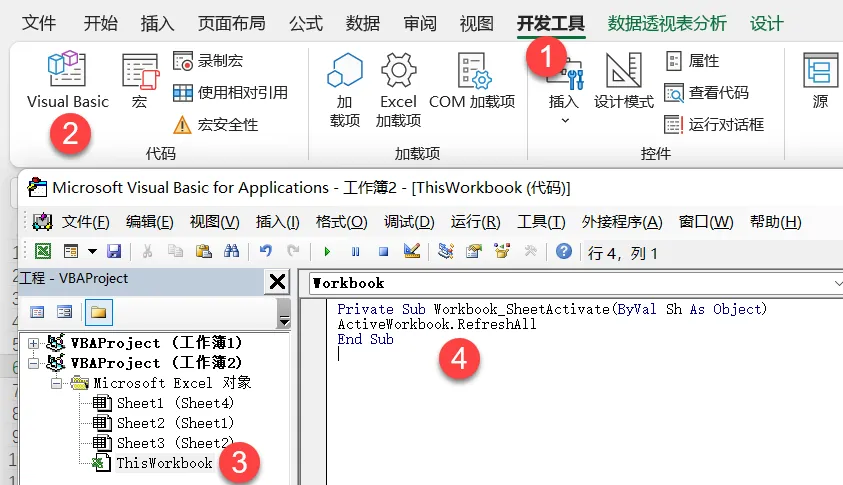
Task: Open VBA 外接程序(A) menu
Action: pos(622,222)
